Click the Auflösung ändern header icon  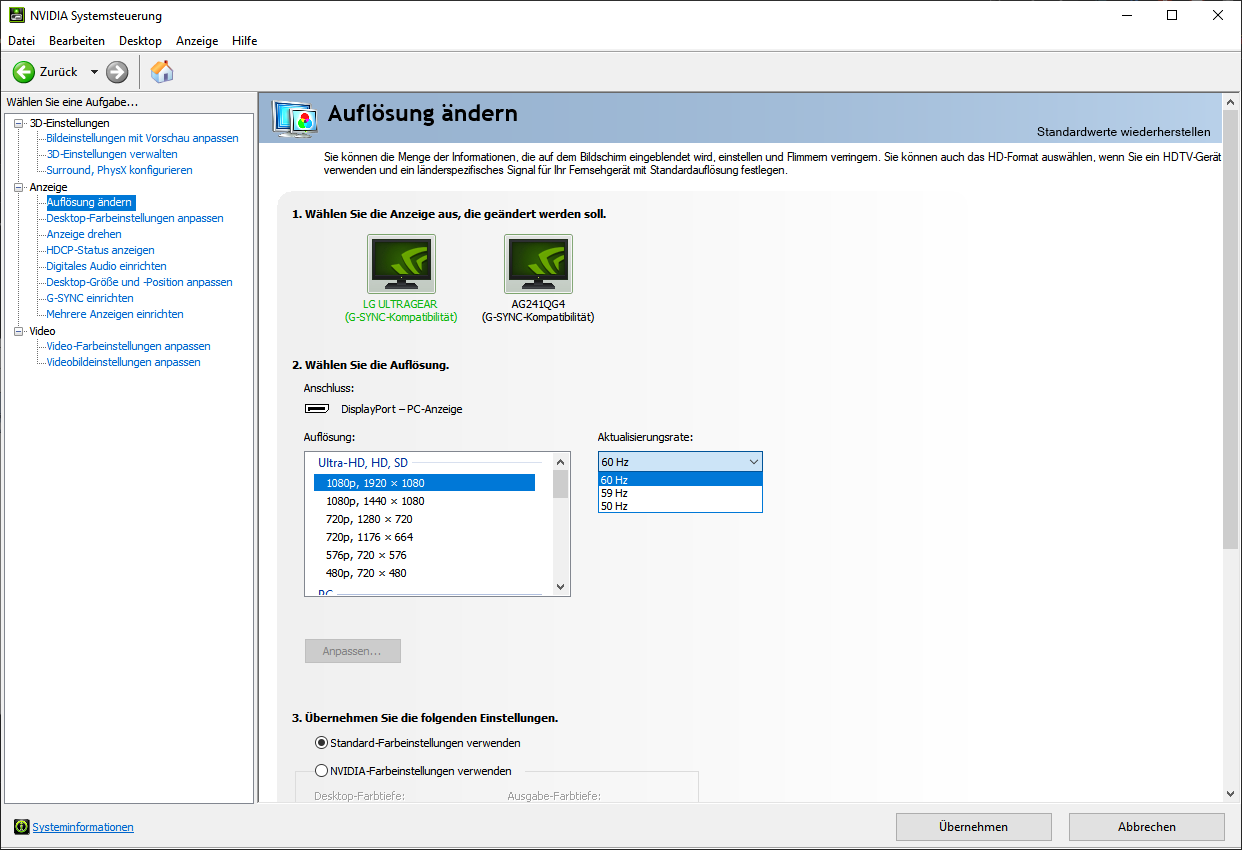coord(295,118)
